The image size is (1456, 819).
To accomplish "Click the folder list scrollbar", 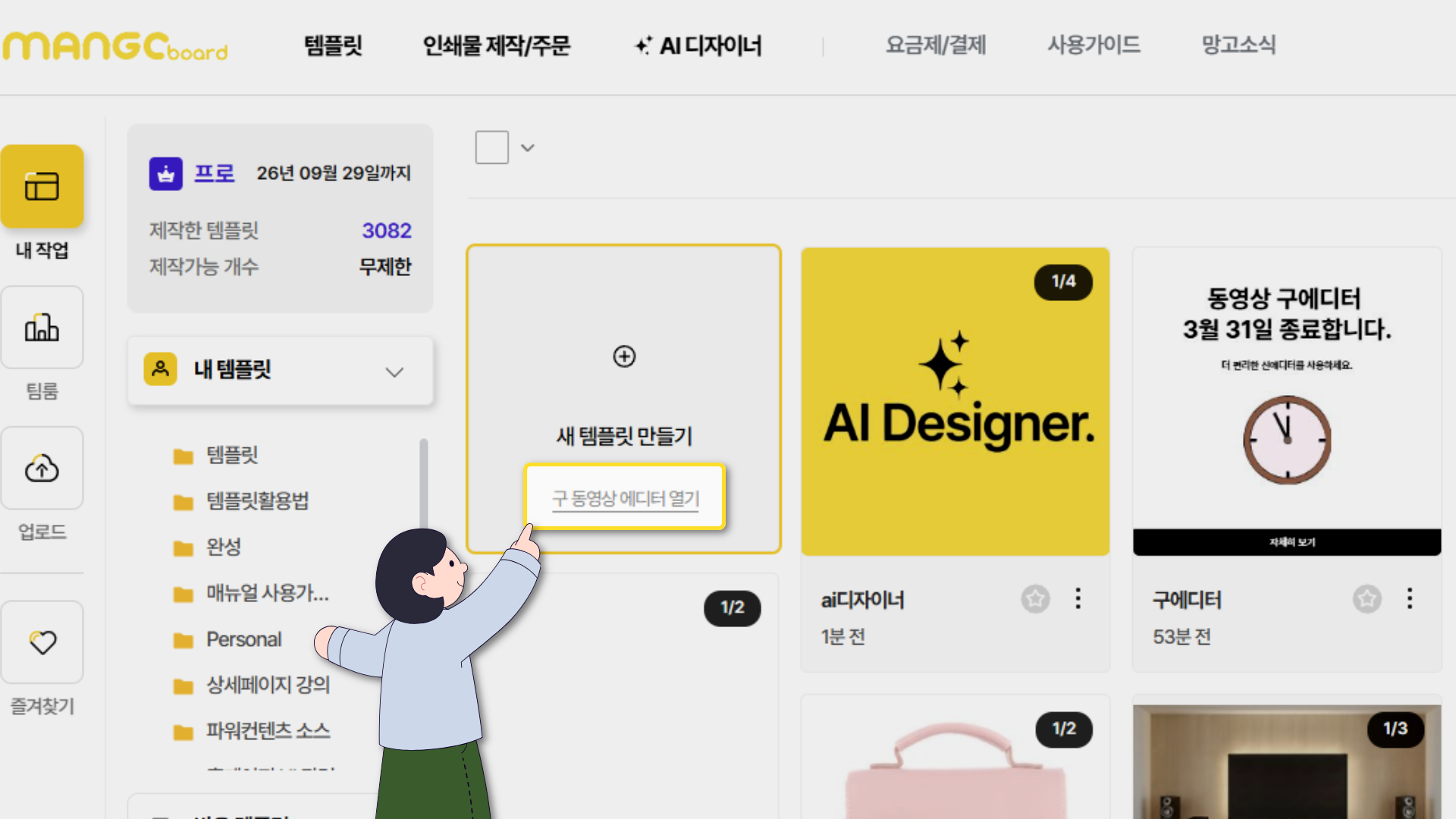I will click(423, 485).
